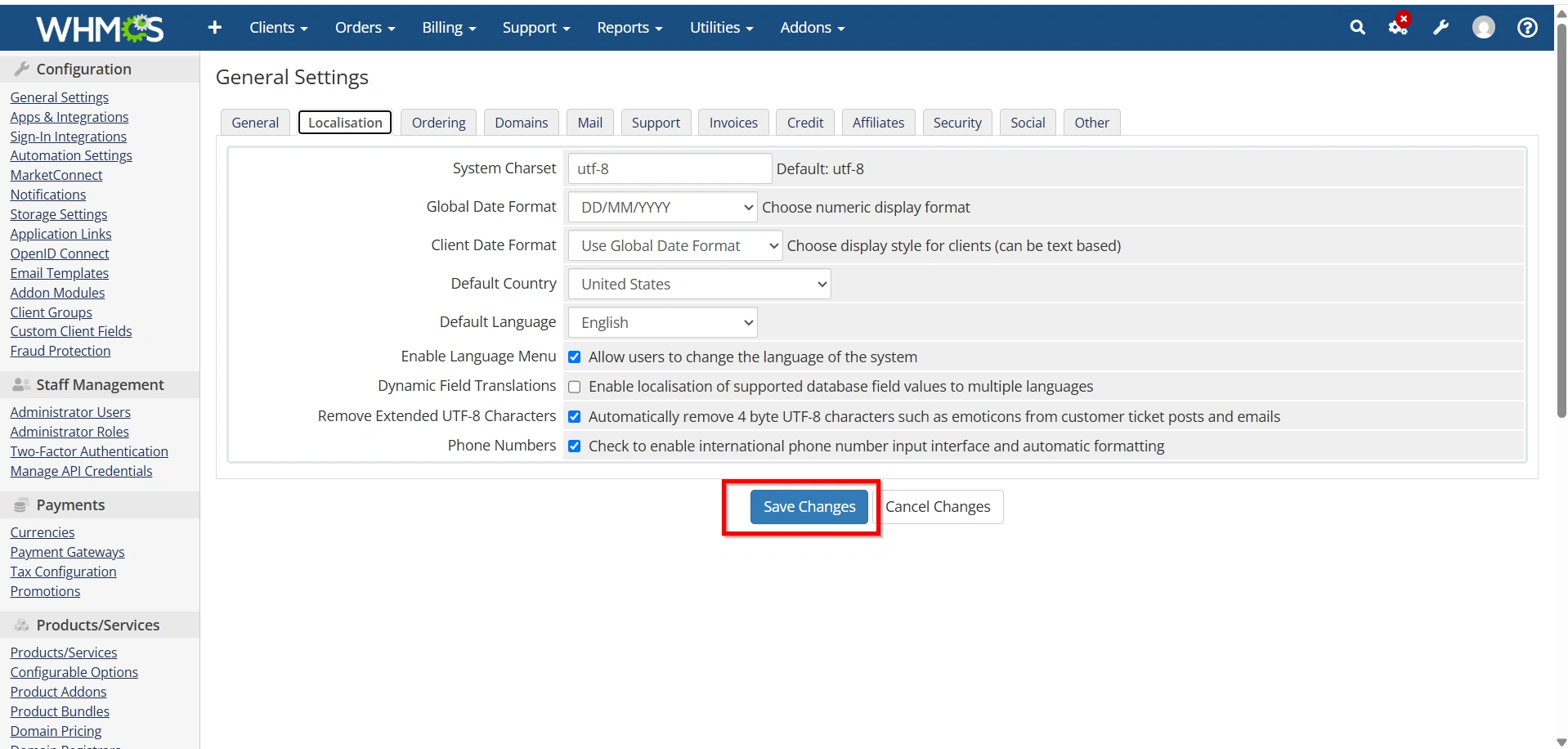Open Email Templates link
Image resolution: width=1568 pixels, height=749 pixels.
coord(60,273)
